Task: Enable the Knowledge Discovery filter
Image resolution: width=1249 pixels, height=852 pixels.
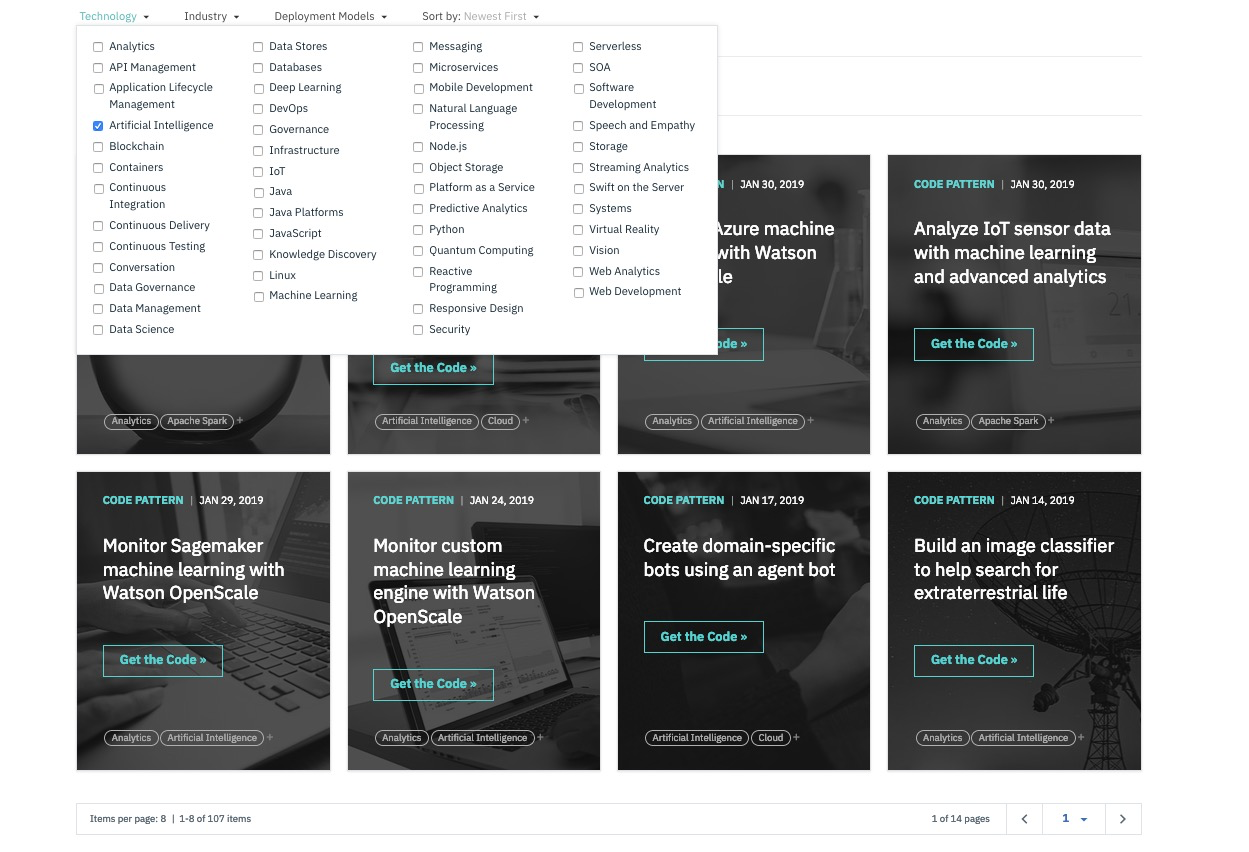Action: click(x=258, y=255)
